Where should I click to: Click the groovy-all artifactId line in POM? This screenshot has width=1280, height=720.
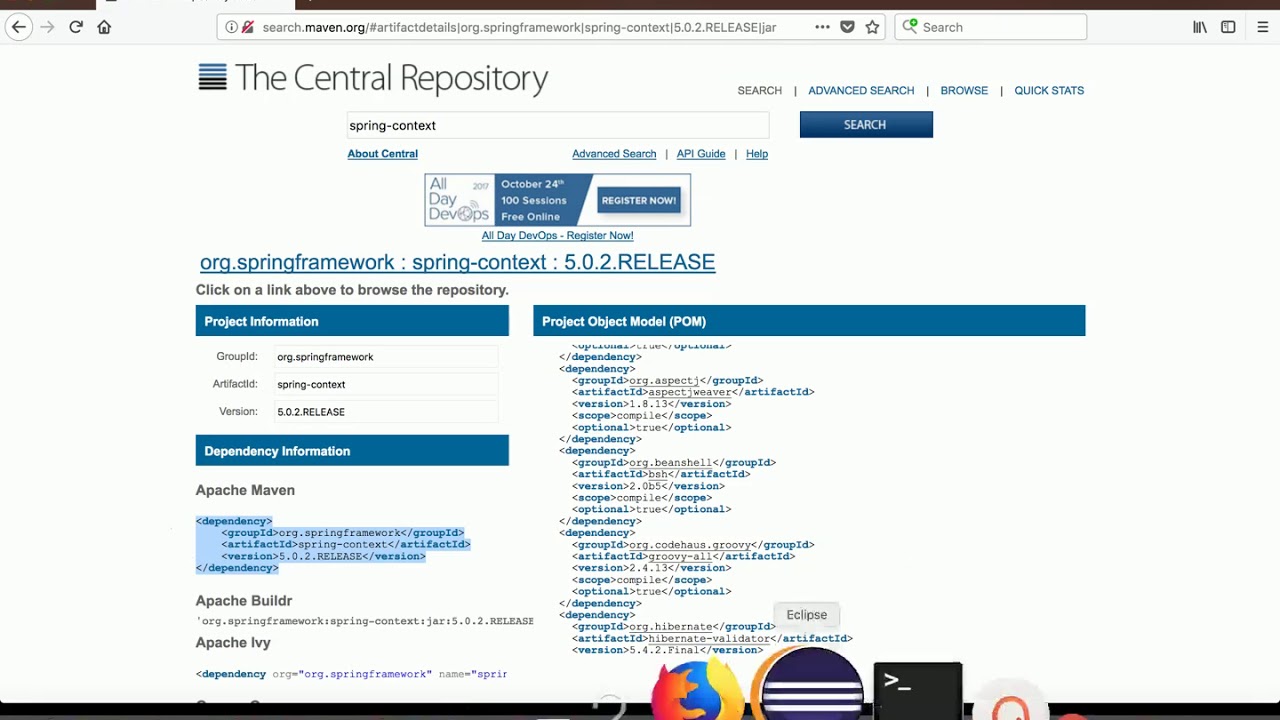tap(683, 556)
